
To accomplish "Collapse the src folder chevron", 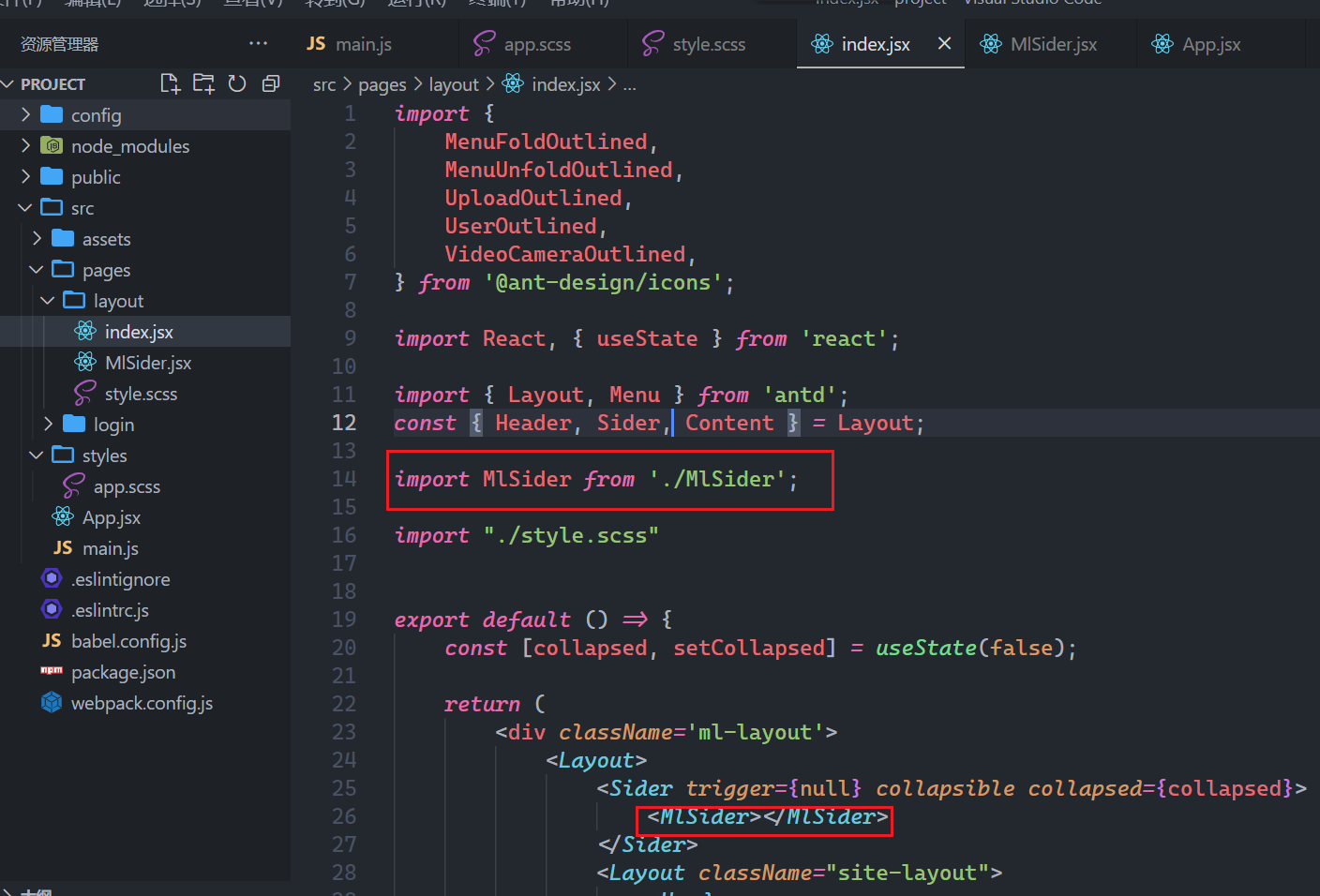I will [25, 208].
